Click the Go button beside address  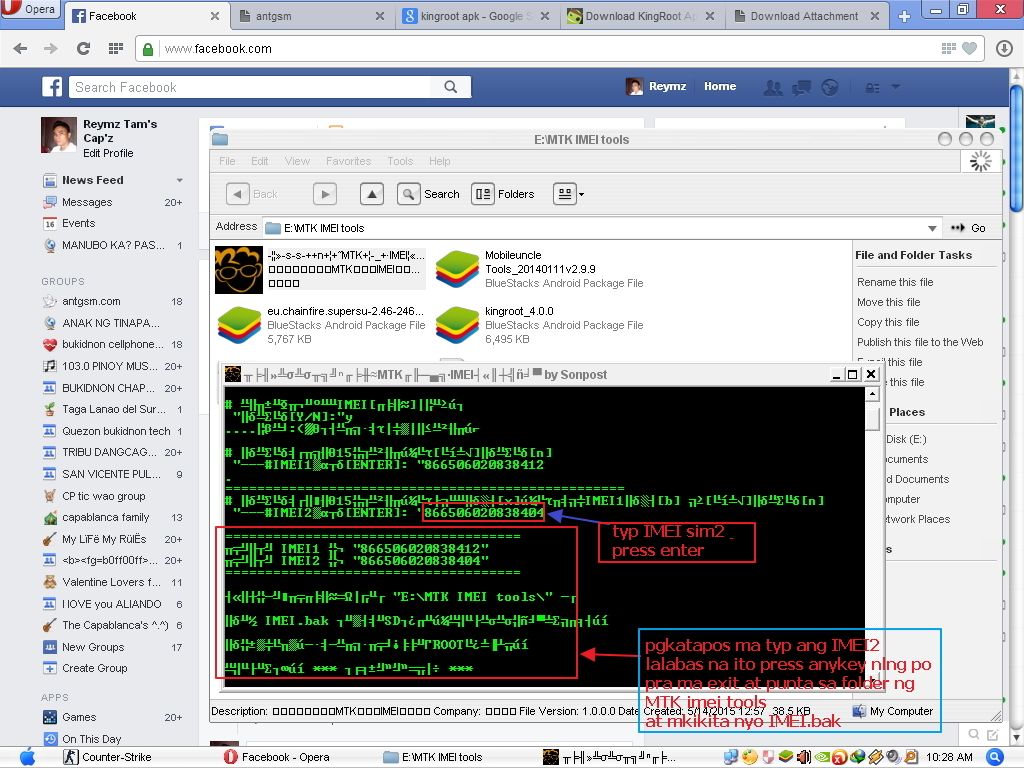(x=968, y=228)
